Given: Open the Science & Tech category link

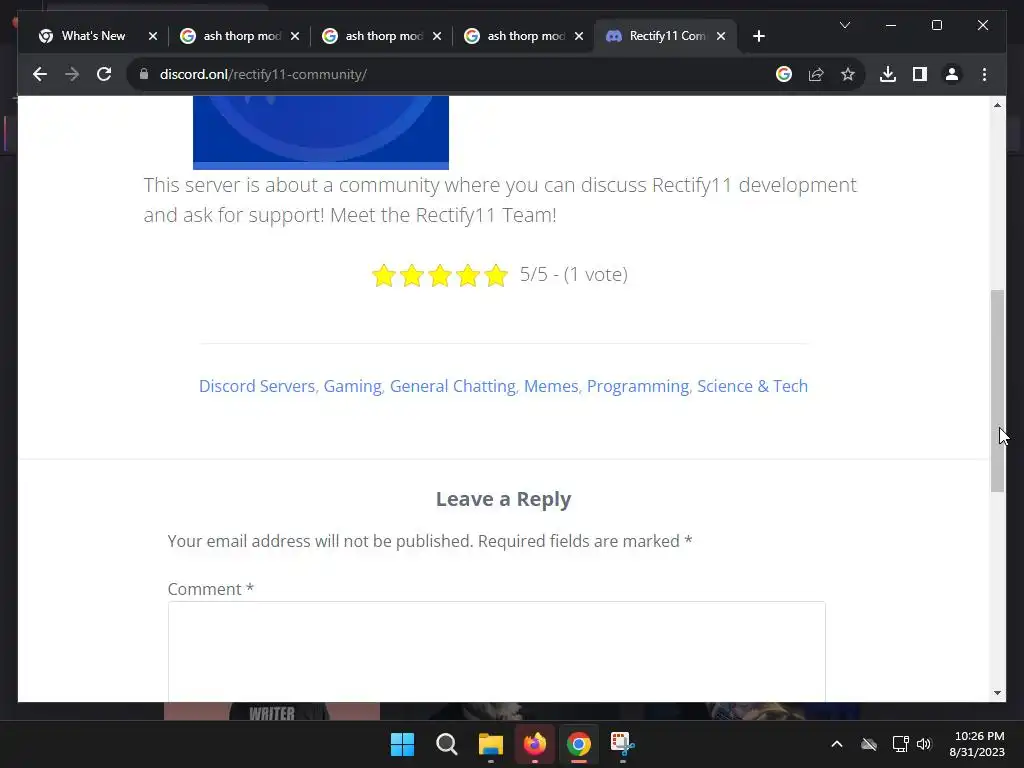Looking at the screenshot, I should (752, 386).
